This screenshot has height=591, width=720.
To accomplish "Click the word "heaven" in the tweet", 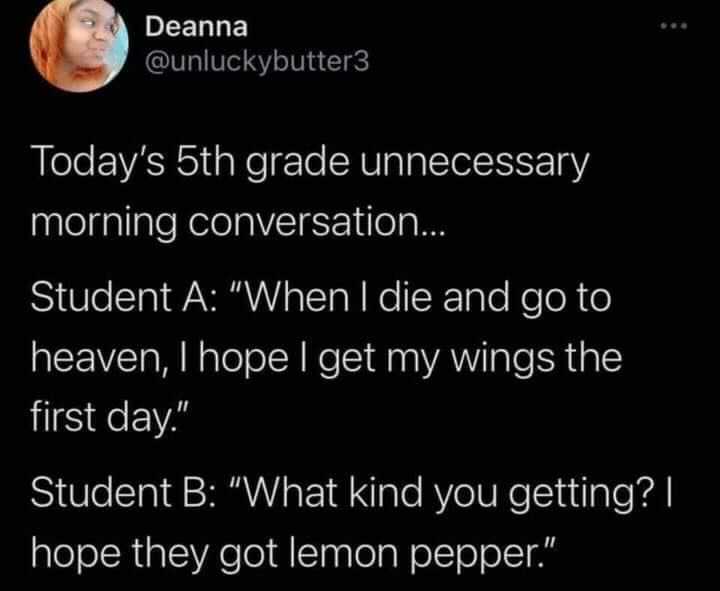I will (92, 357).
